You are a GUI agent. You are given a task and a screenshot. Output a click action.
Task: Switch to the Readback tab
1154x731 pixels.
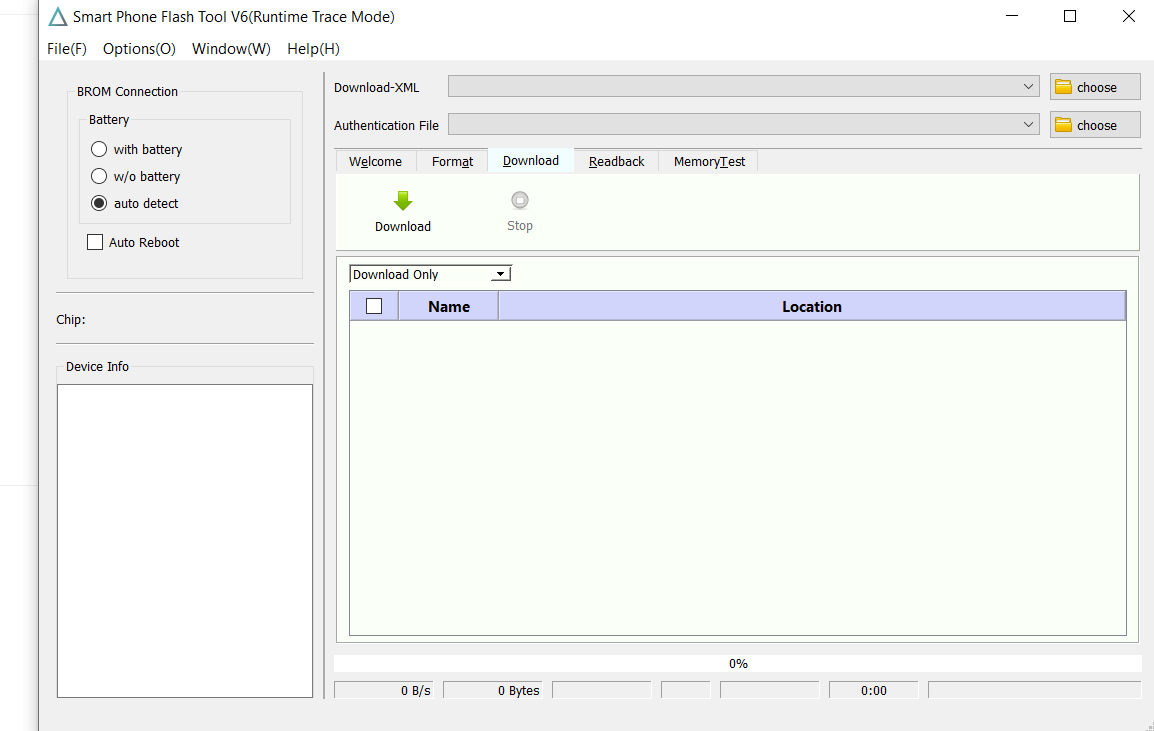(617, 162)
